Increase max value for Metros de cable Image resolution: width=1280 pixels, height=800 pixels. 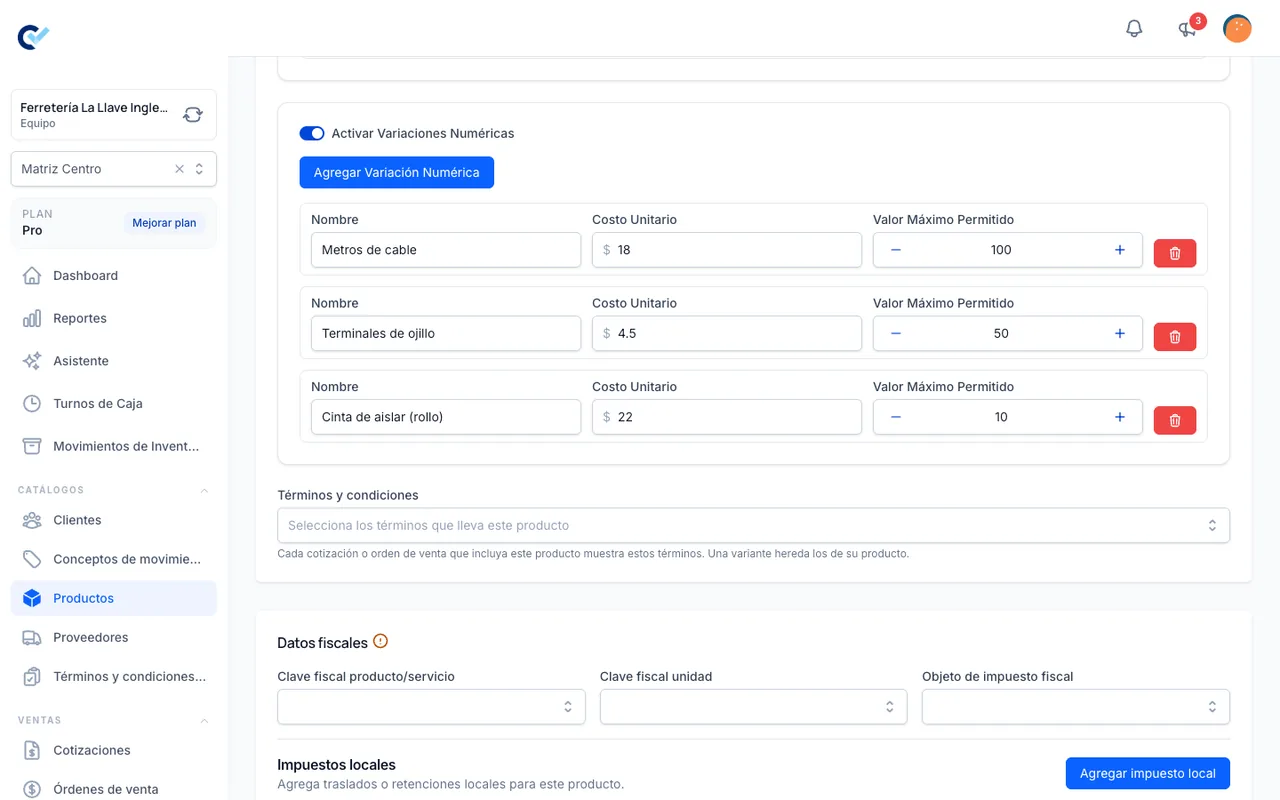pos(1120,250)
